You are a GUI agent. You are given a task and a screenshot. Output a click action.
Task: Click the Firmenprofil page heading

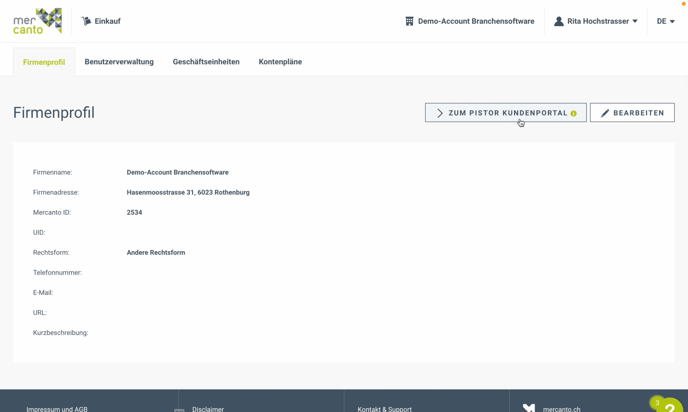[54, 113]
